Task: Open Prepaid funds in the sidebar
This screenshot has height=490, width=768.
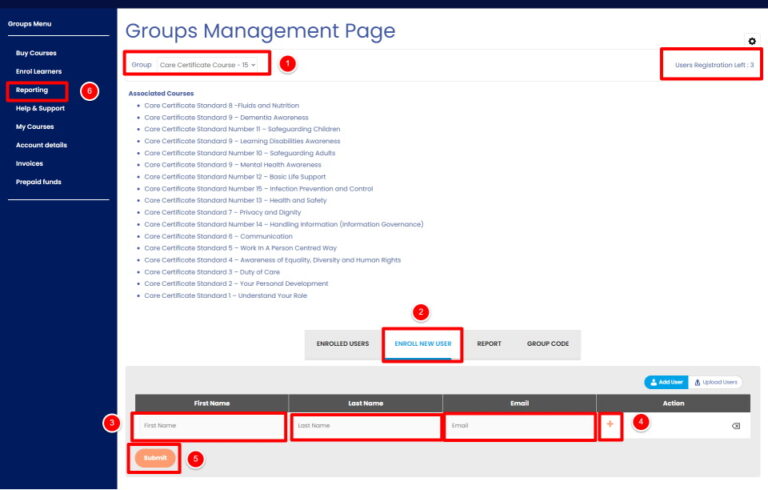Action: pos(38,182)
